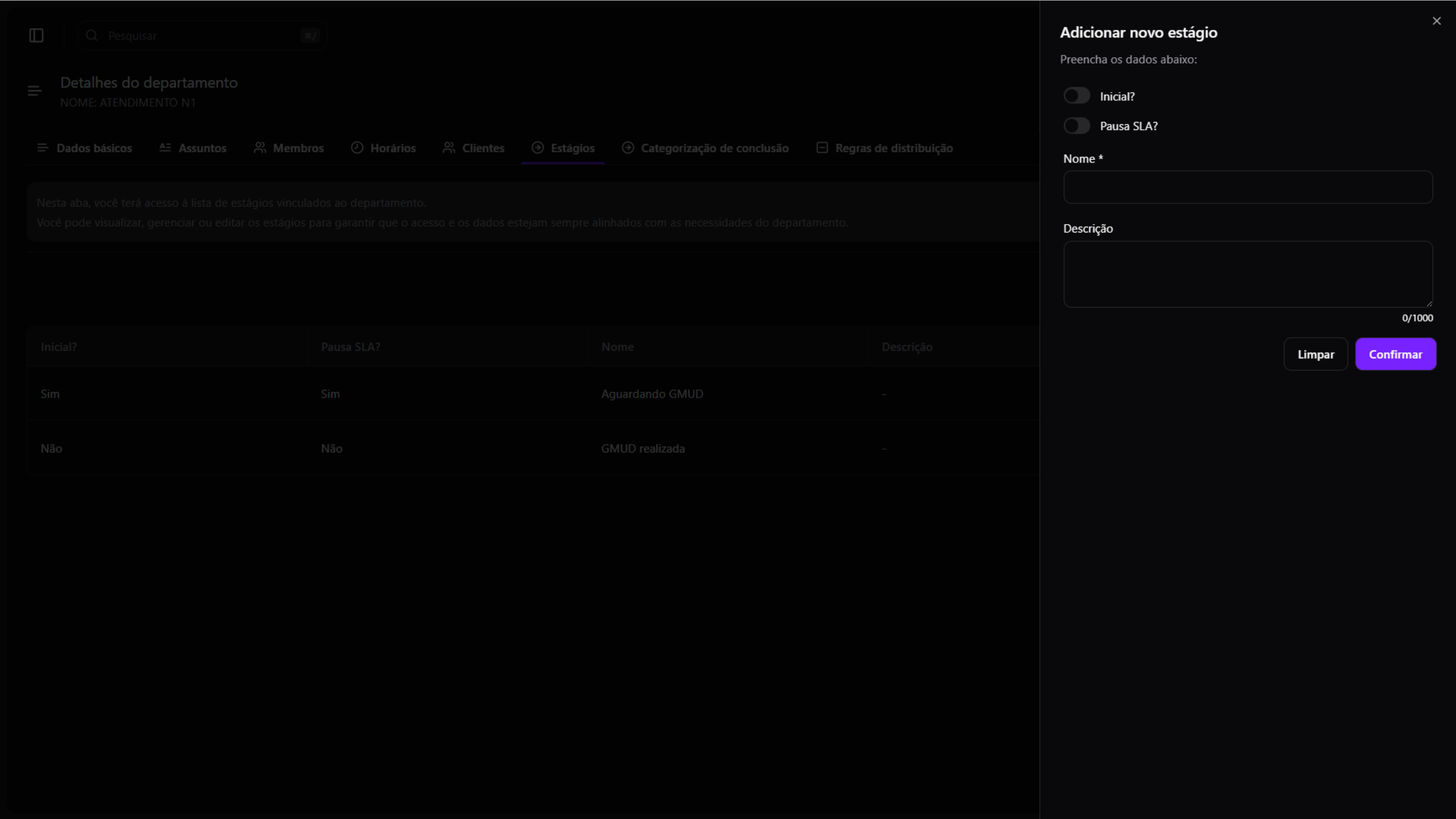Click inside the Descrição textarea
This screenshot has width=1456, height=819.
(1247, 274)
